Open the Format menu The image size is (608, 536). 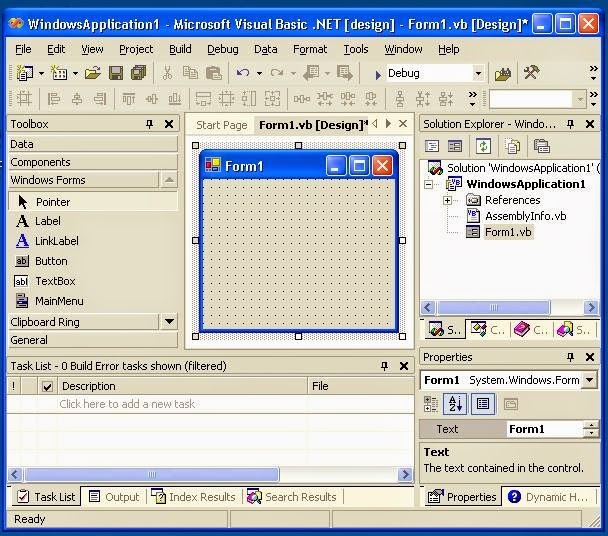point(310,49)
